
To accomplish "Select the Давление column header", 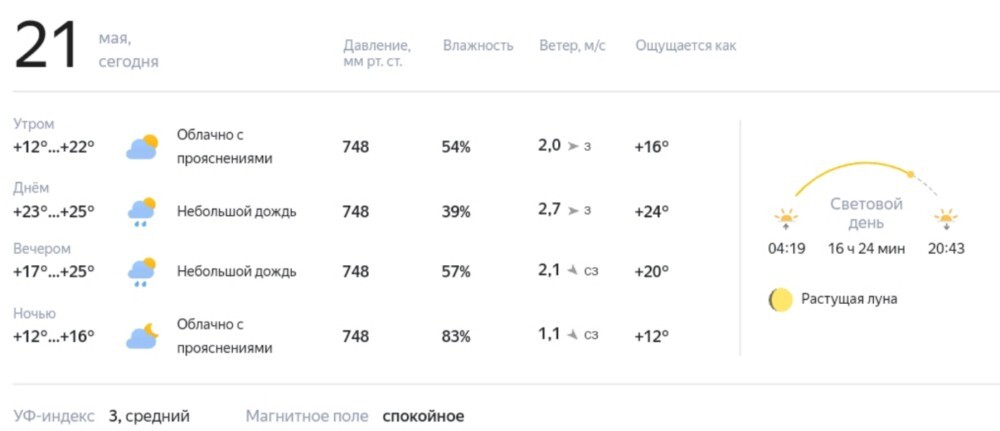I will click(x=377, y=54).
